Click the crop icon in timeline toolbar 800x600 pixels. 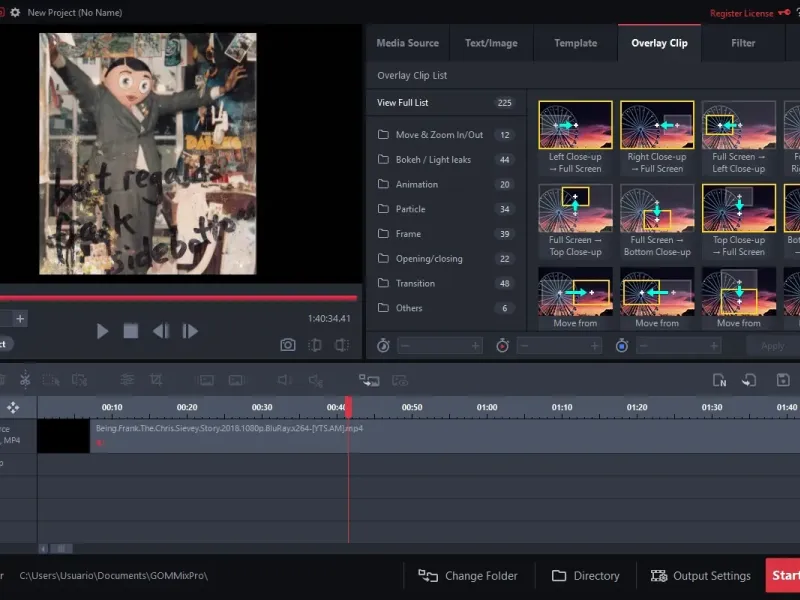point(156,380)
